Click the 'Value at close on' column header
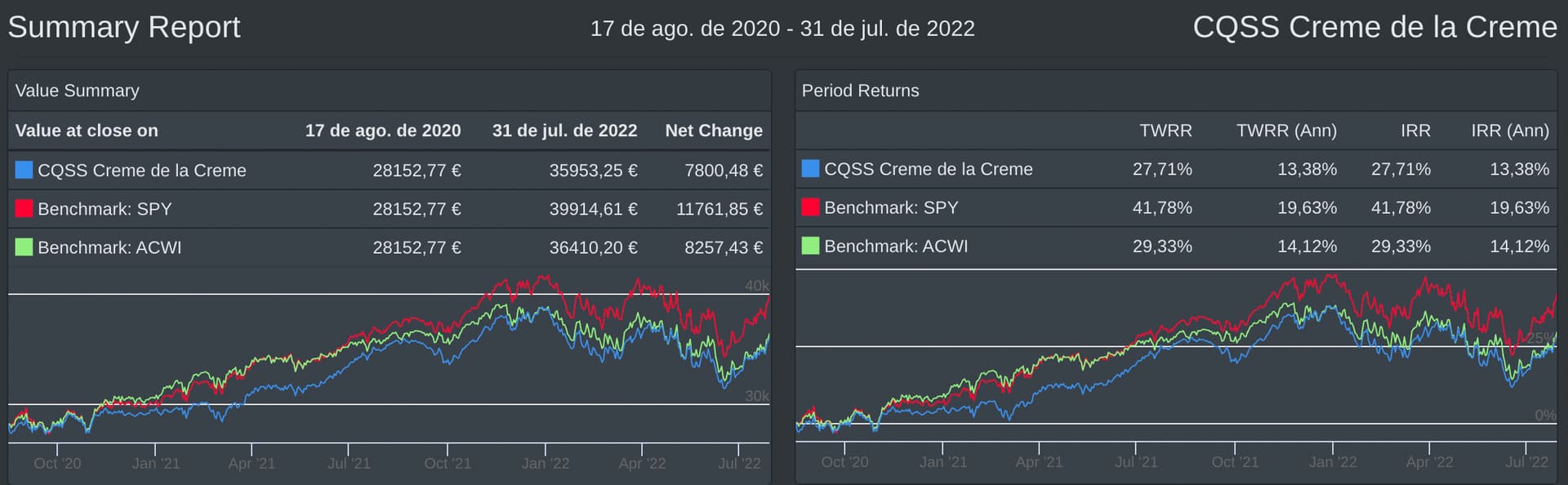Viewport: 1568px width, 485px height. pyautogui.click(x=87, y=131)
